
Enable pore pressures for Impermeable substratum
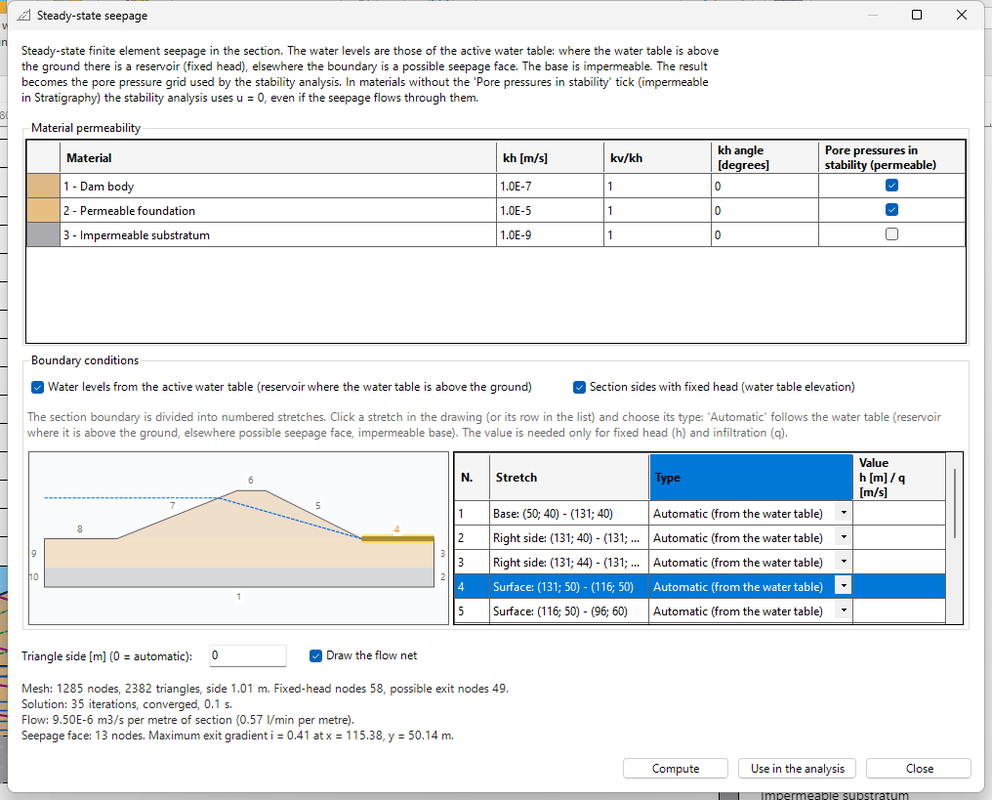coord(891,234)
